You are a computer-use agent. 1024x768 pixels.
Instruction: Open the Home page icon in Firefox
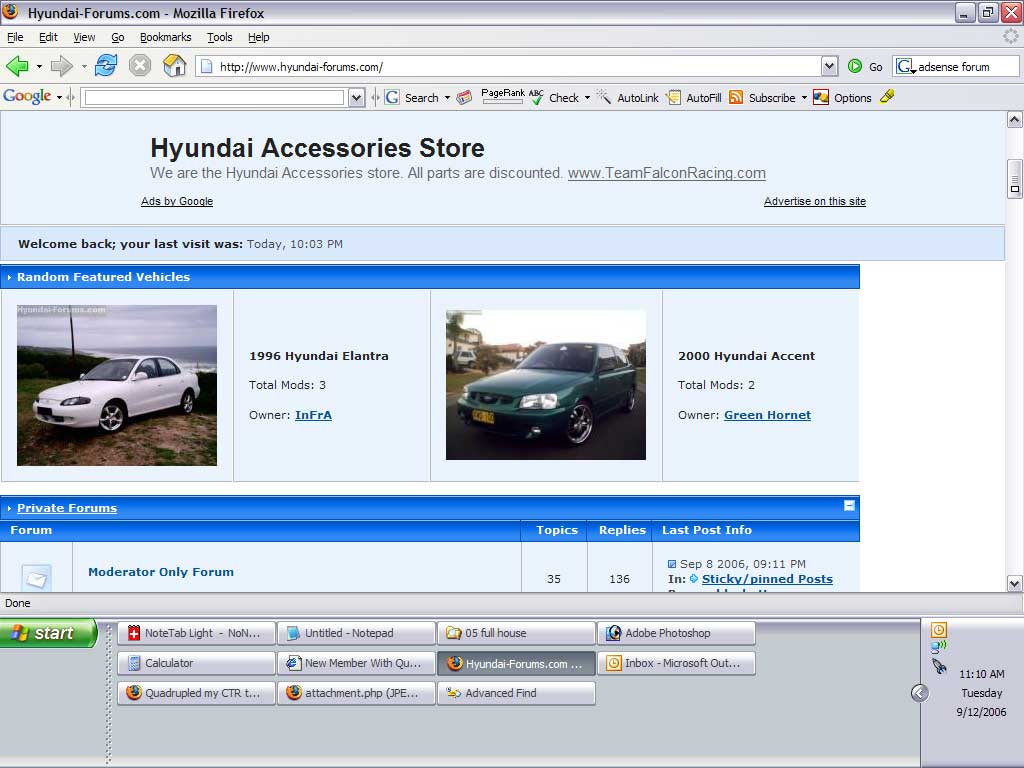174,65
